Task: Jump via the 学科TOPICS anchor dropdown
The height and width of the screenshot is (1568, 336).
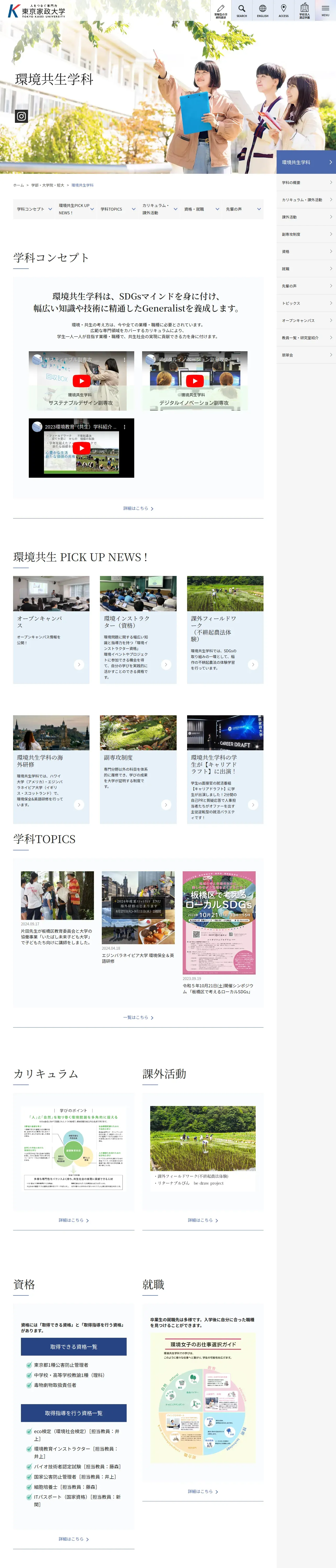Action: coord(118,209)
